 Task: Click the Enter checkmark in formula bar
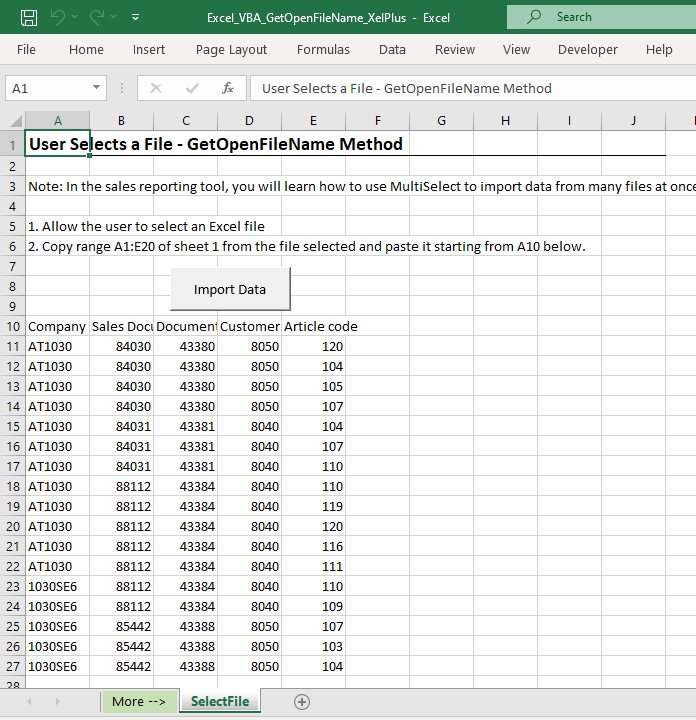click(192, 88)
